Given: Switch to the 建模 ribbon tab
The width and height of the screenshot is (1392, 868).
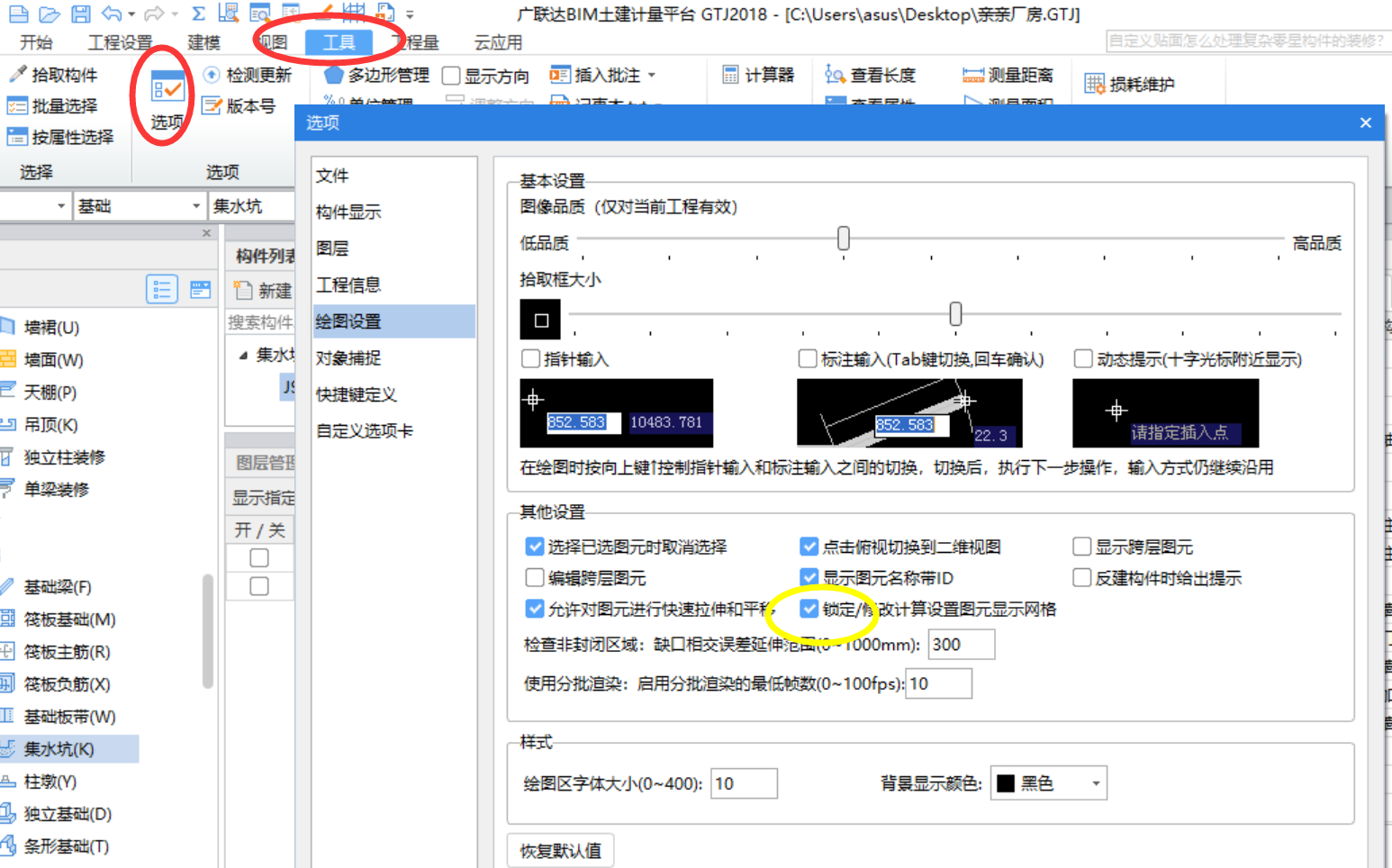Looking at the screenshot, I should 203,42.
